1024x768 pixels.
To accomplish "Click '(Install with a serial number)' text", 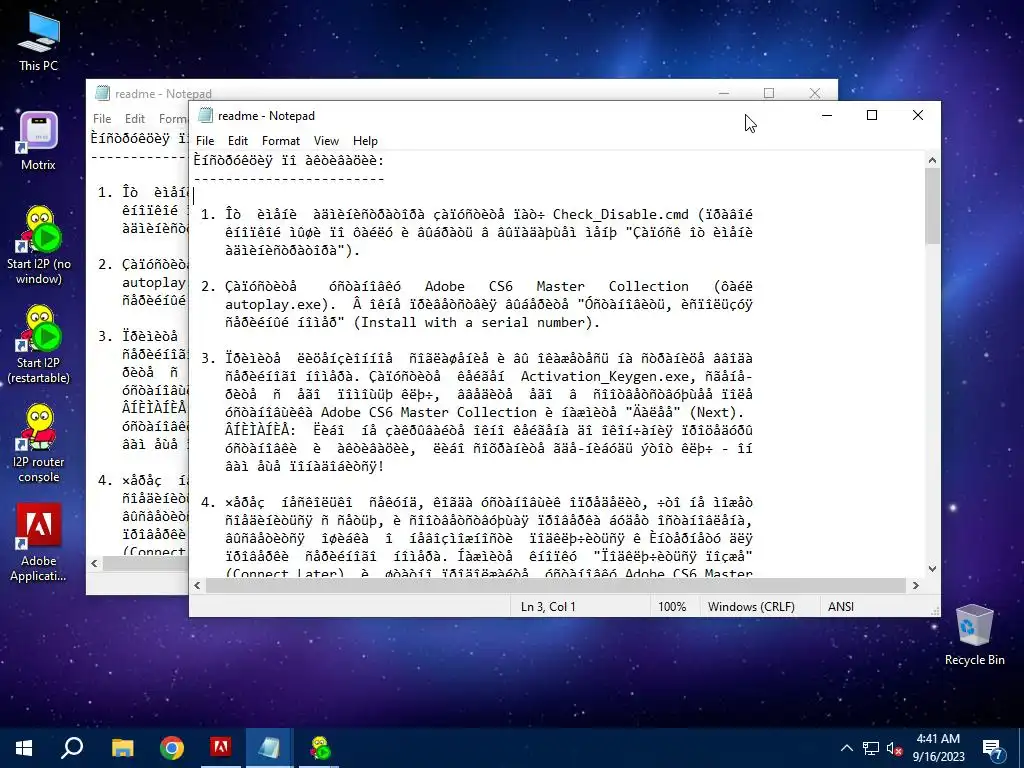I will point(475,323).
